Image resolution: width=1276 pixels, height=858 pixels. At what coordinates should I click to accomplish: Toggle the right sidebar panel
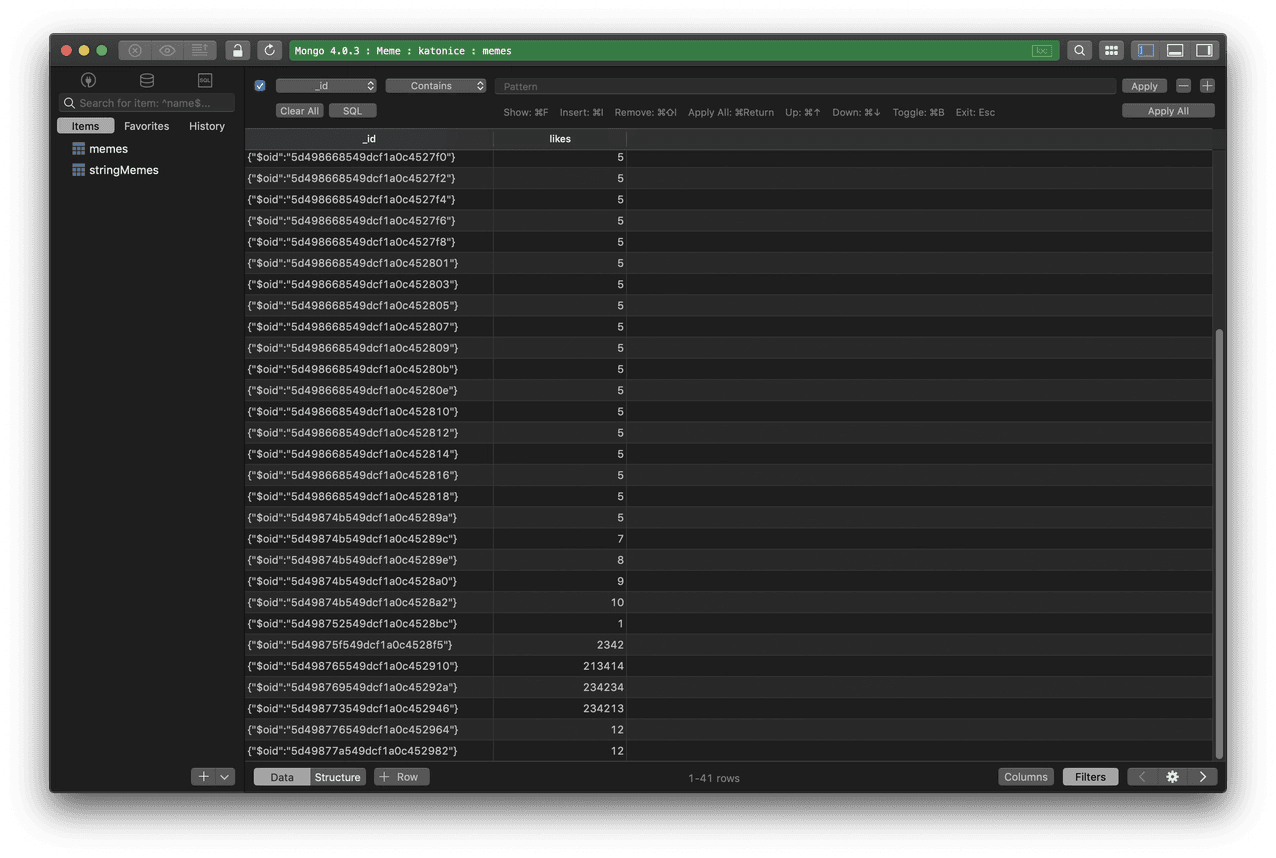pyautogui.click(x=1204, y=50)
